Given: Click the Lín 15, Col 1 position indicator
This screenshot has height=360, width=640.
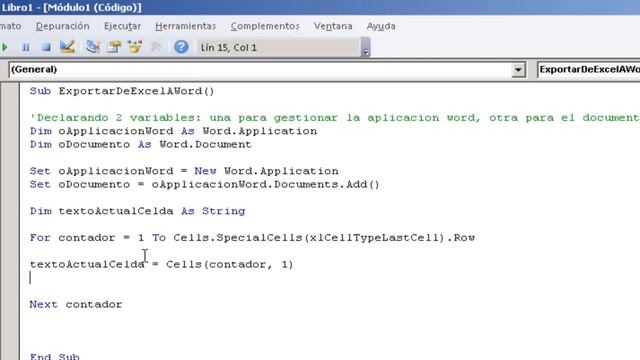Looking at the screenshot, I should pyautogui.click(x=229, y=48).
